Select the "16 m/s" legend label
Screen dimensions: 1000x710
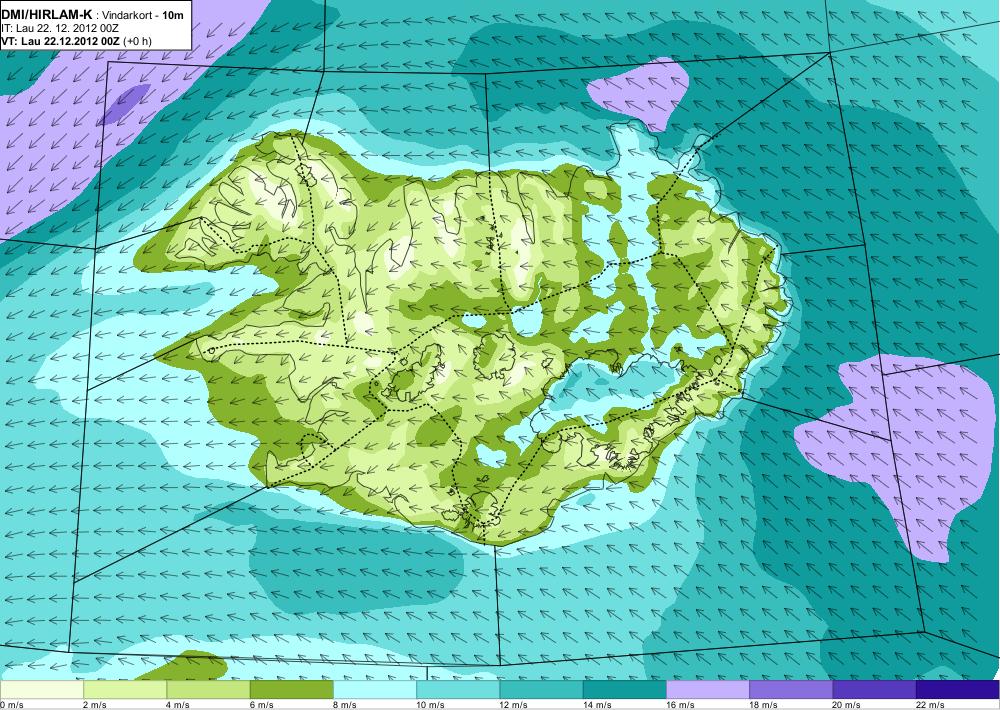coord(680,705)
